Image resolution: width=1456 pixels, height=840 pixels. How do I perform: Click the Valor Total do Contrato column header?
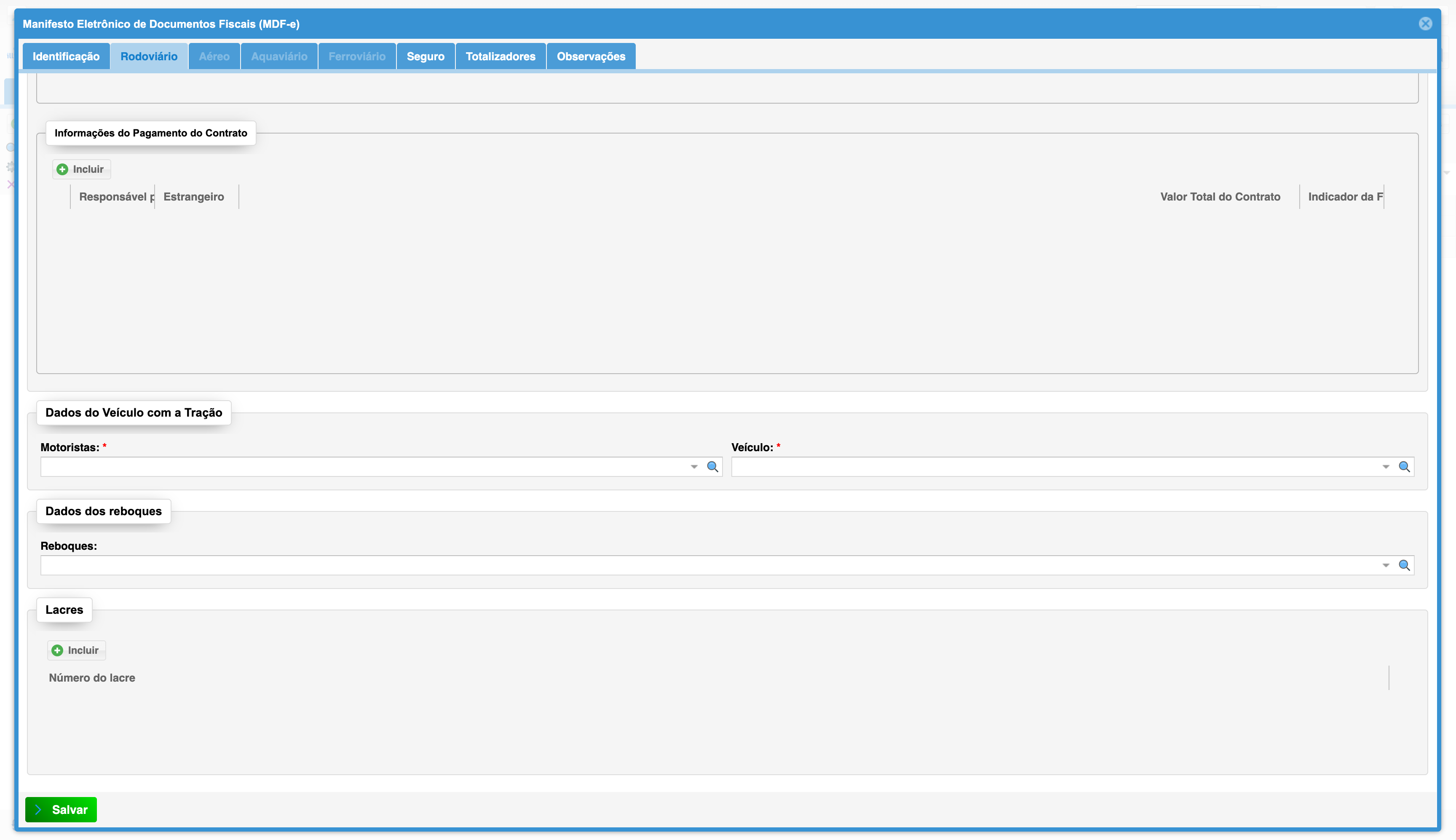tap(1220, 197)
